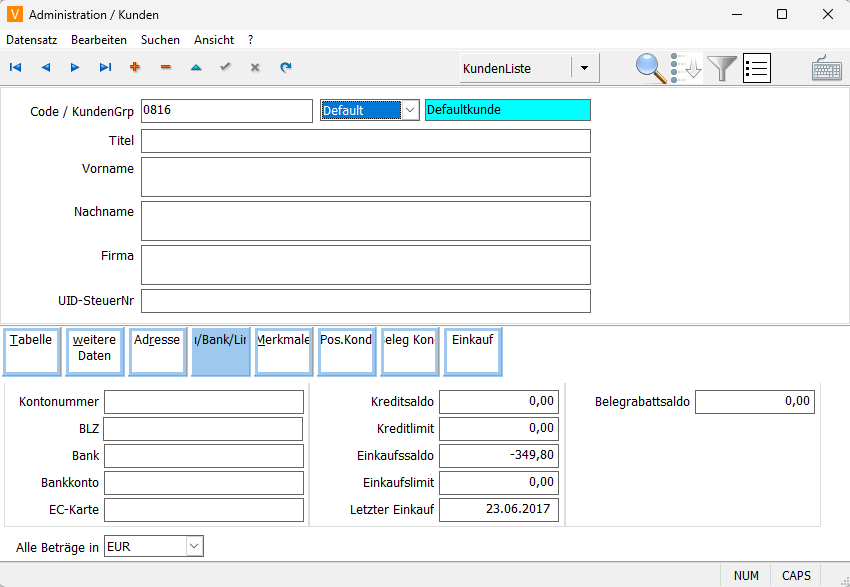The height and width of the screenshot is (587, 850).
Task: Go to the next record
Action: (75, 68)
